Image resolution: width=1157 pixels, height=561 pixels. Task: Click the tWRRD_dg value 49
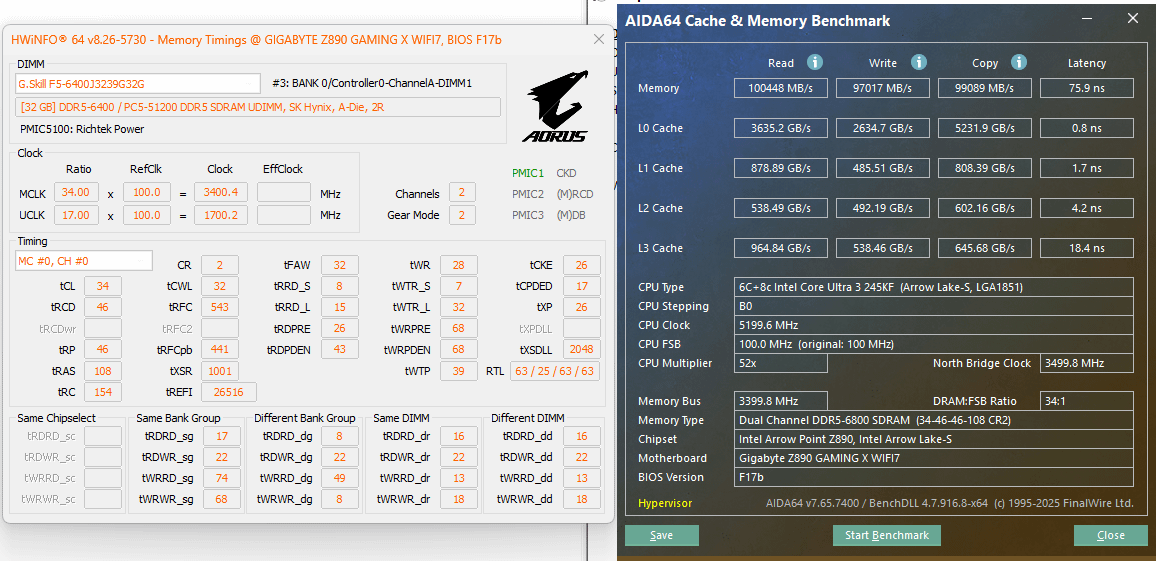340,478
